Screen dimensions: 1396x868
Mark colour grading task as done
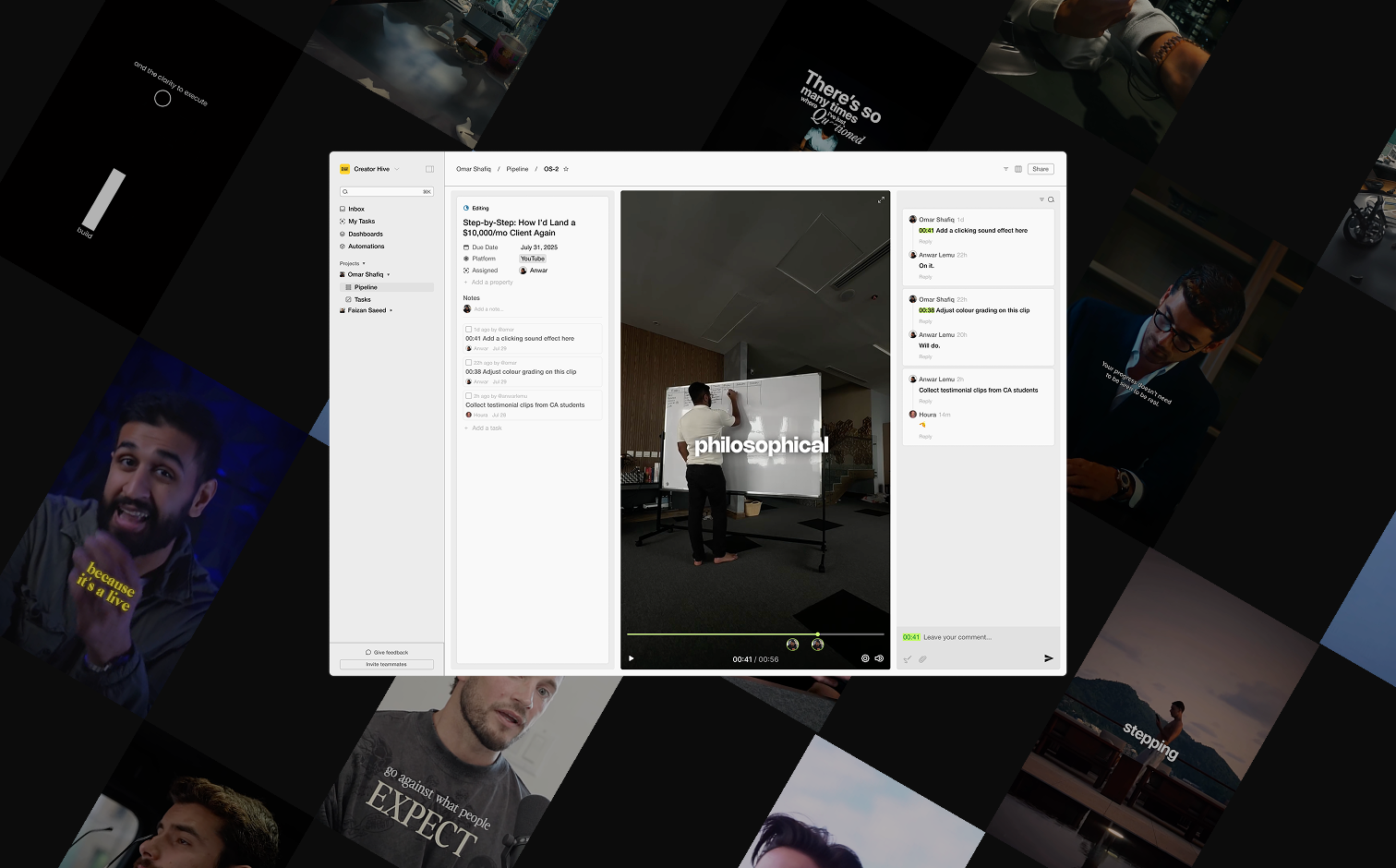point(468,363)
